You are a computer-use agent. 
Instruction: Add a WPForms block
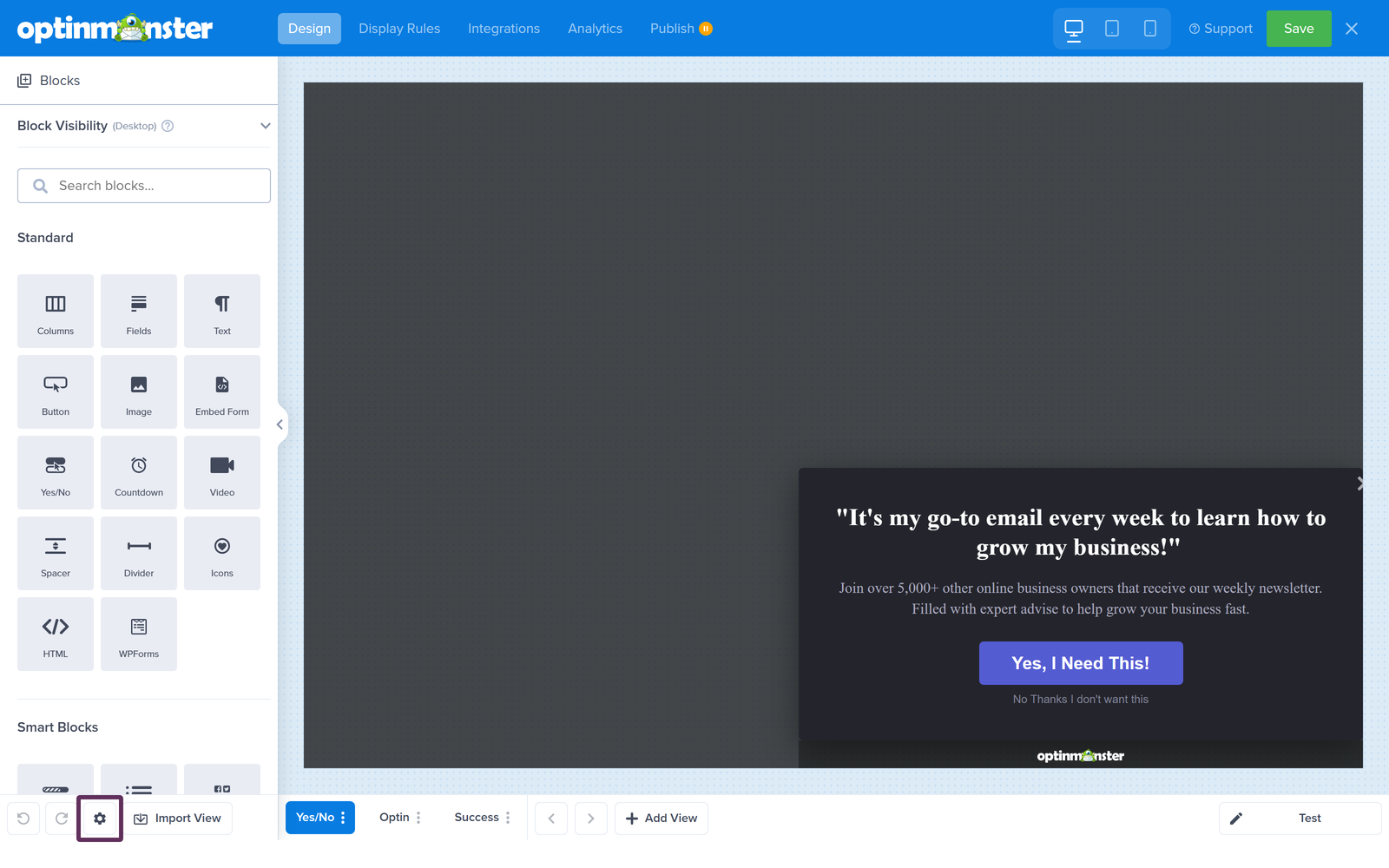(139, 634)
